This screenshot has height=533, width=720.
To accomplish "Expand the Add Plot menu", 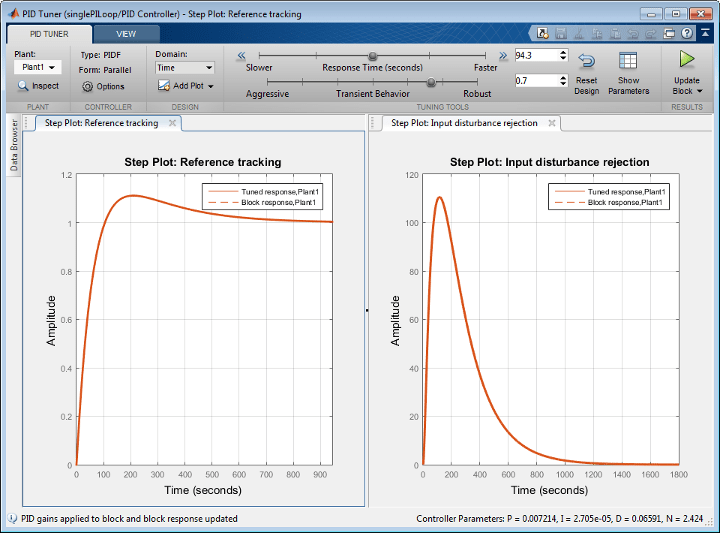I will pos(187,86).
